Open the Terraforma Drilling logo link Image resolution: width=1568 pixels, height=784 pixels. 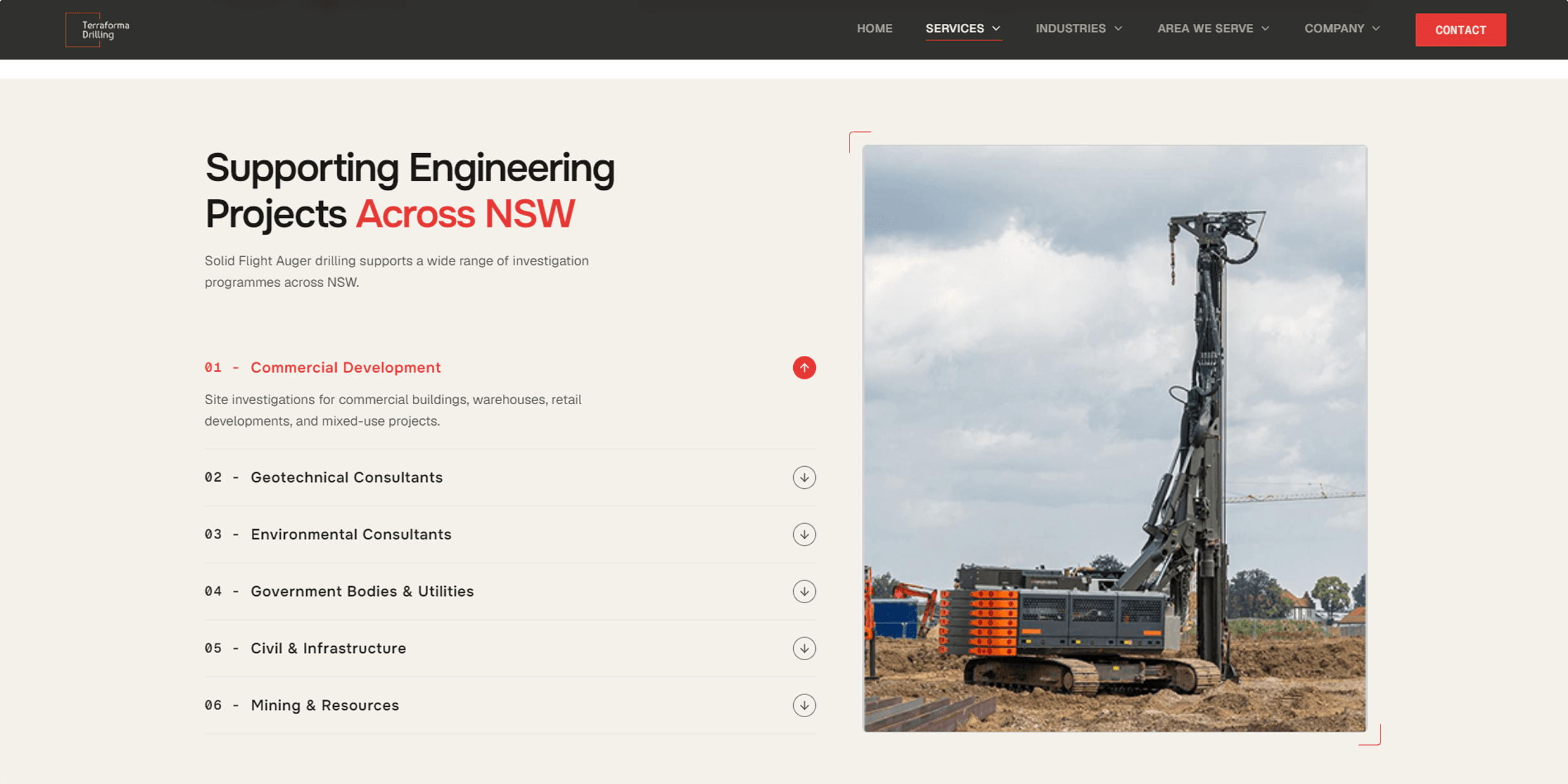click(x=98, y=29)
